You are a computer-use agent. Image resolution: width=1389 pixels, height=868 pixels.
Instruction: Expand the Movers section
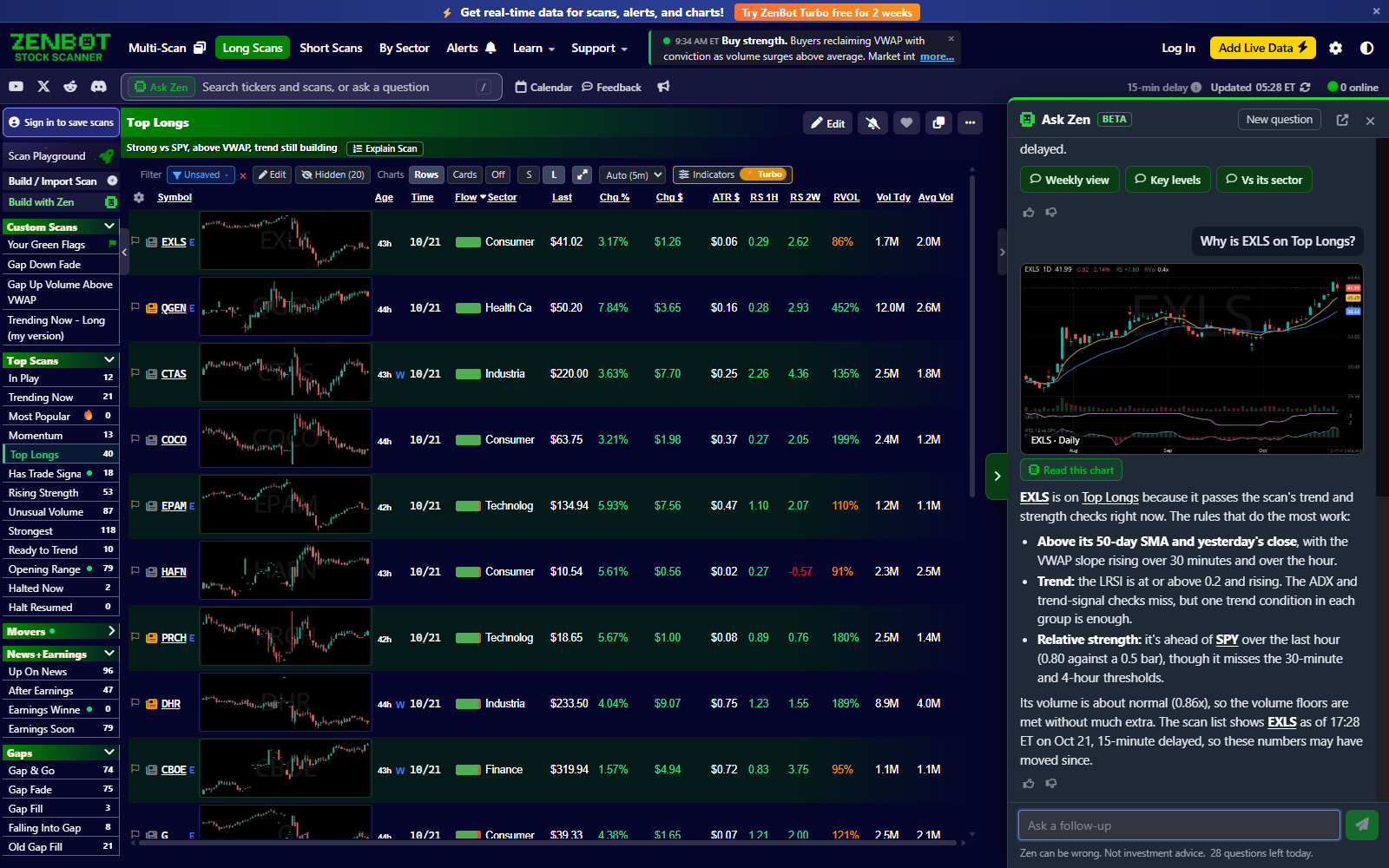point(111,631)
